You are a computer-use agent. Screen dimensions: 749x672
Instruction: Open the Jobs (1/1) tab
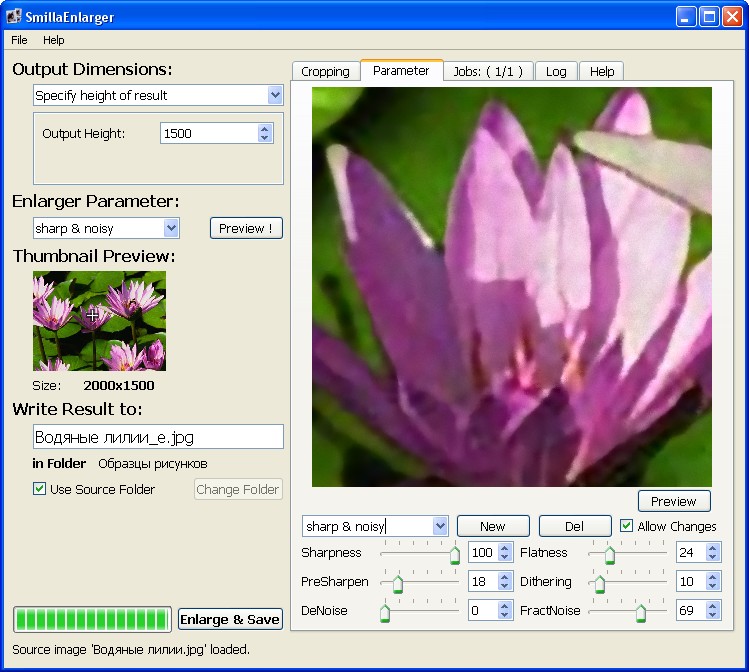click(488, 71)
